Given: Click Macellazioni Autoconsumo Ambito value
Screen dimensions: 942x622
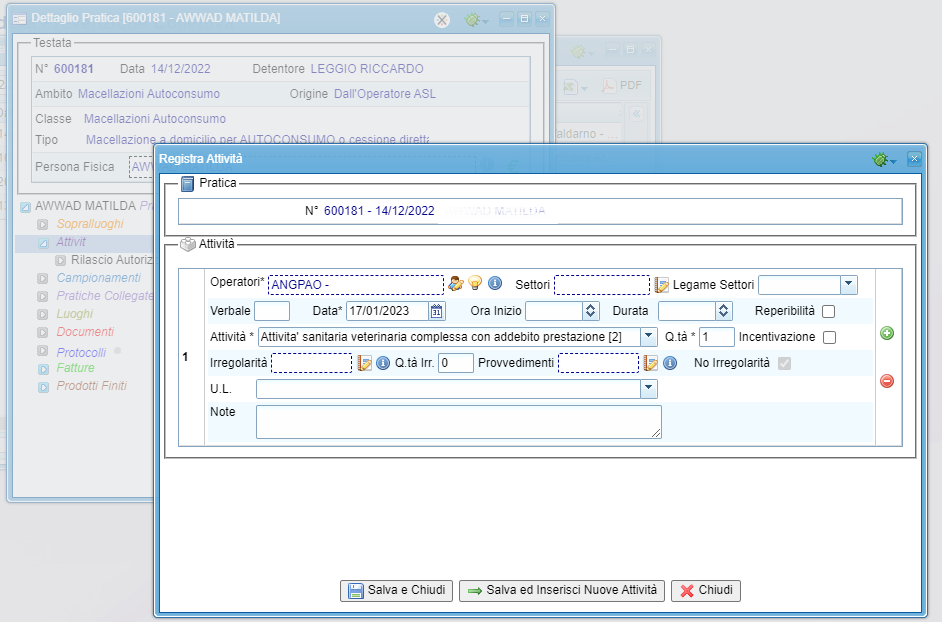Looking at the screenshot, I should point(149,94).
